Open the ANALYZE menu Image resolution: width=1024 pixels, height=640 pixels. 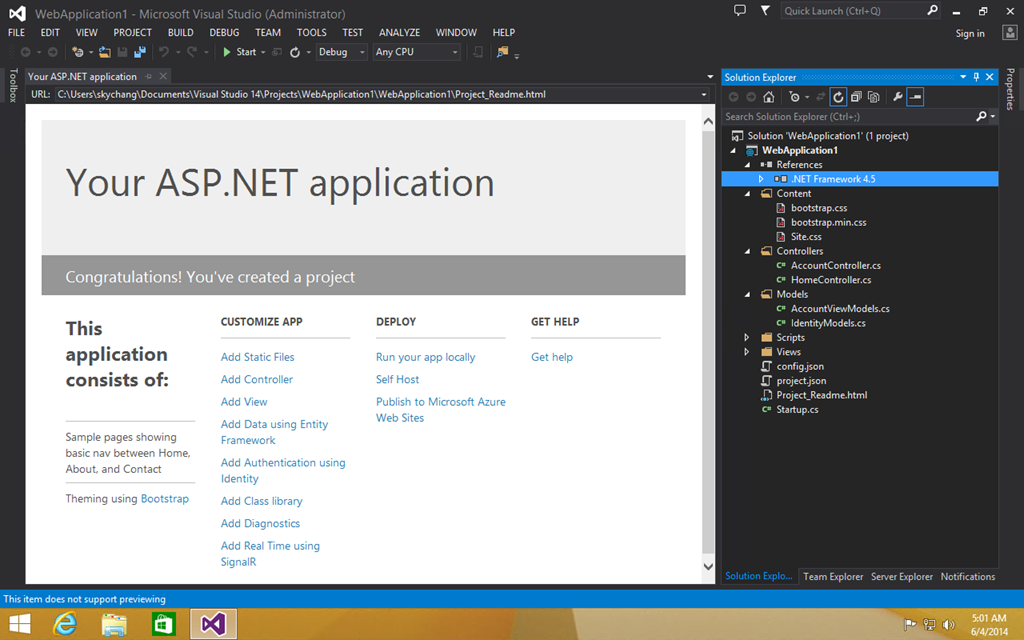pyautogui.click(x=400, y=33)
